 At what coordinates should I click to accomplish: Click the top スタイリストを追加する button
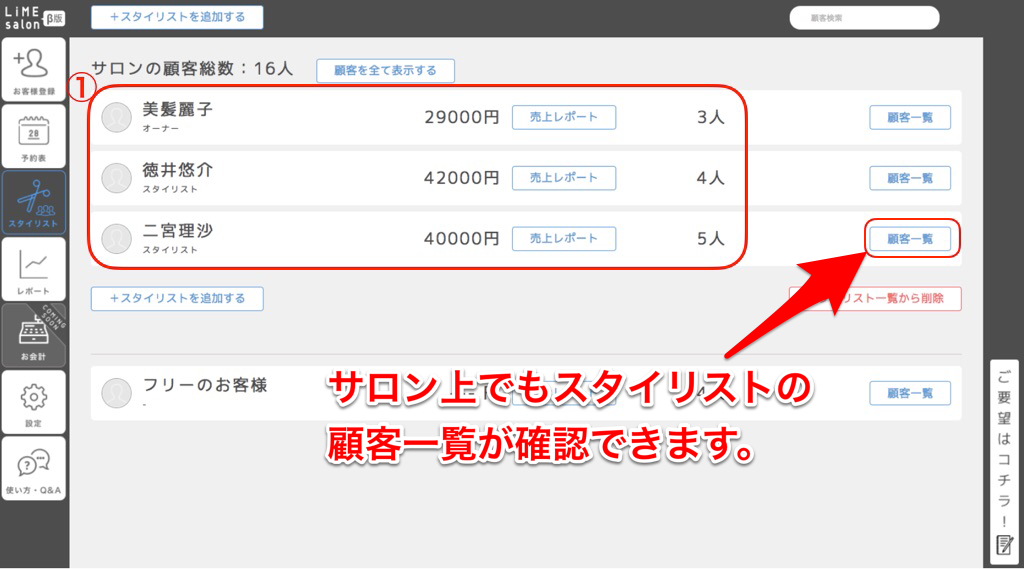point(177,17)
